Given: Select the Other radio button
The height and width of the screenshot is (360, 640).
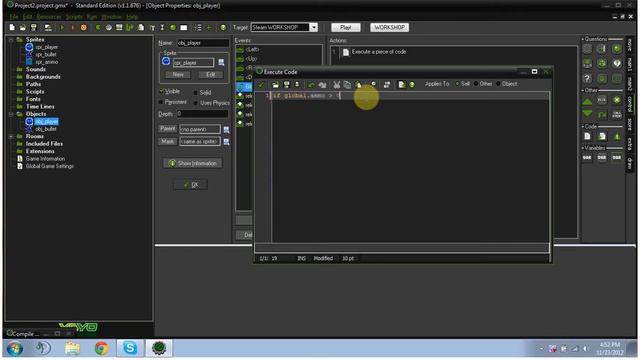Looking at the screenshot, I should click(x=476, y=84).
